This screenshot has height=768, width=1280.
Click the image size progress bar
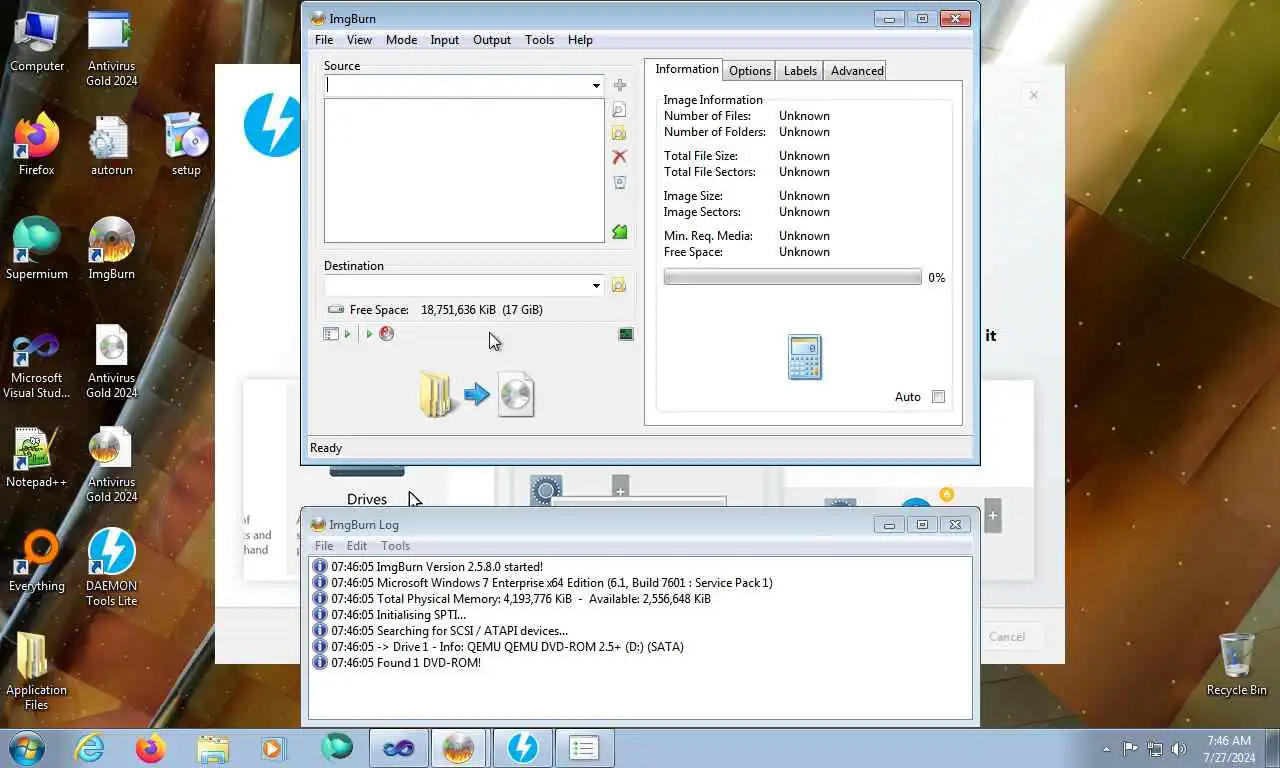tap(792, 277)
